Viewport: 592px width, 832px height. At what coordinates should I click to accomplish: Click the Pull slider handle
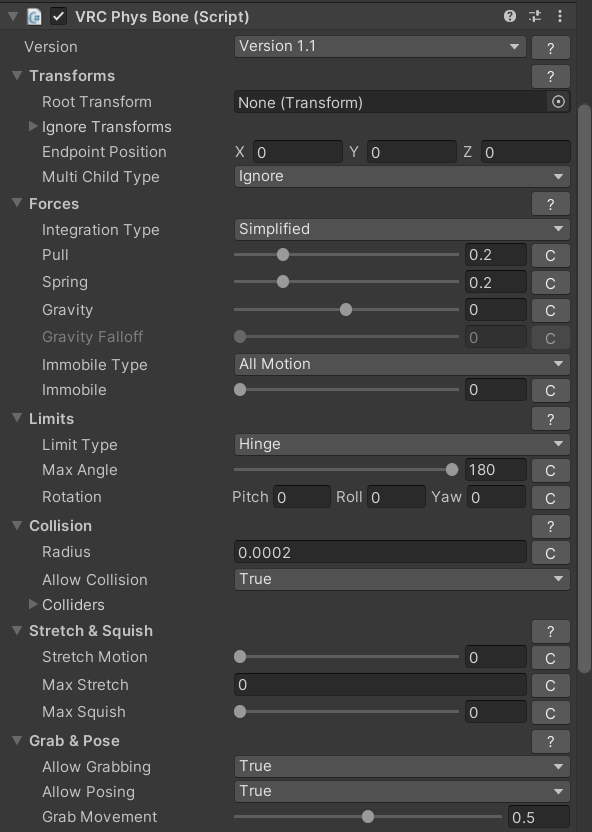point(283,255)
